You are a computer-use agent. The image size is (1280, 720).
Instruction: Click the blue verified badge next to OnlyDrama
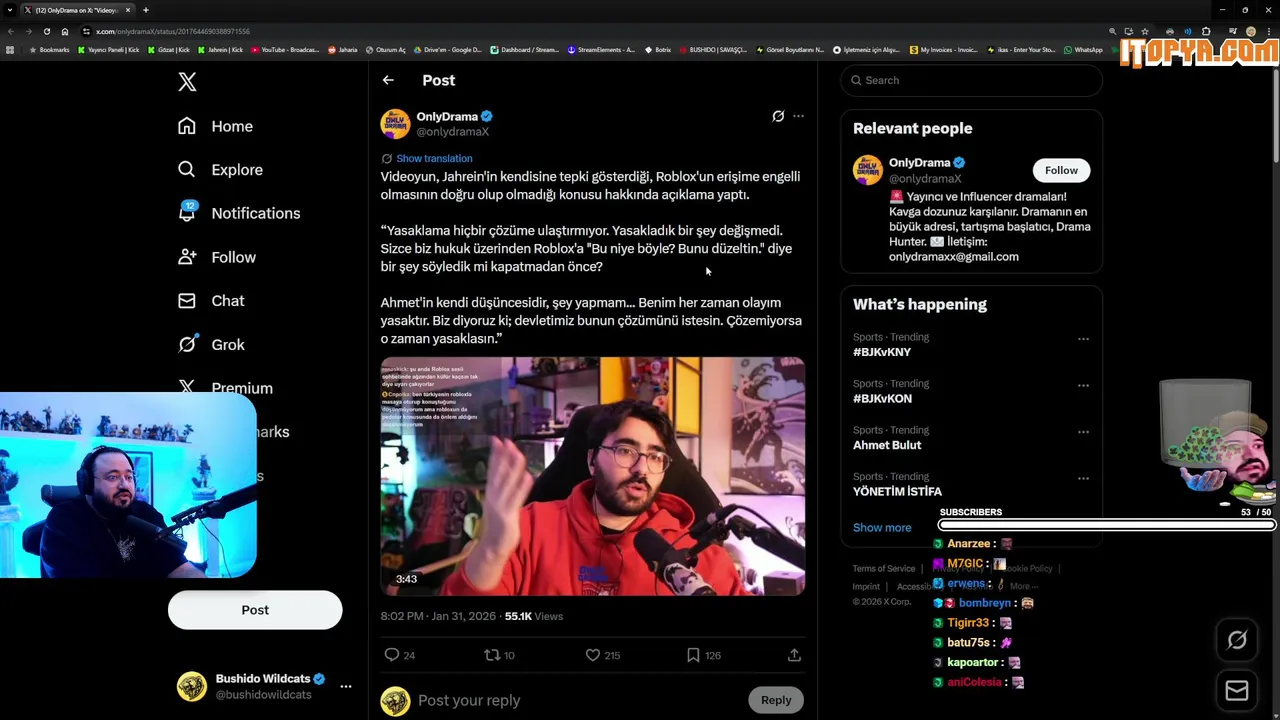pyautogui.click(x=487, y=116)
